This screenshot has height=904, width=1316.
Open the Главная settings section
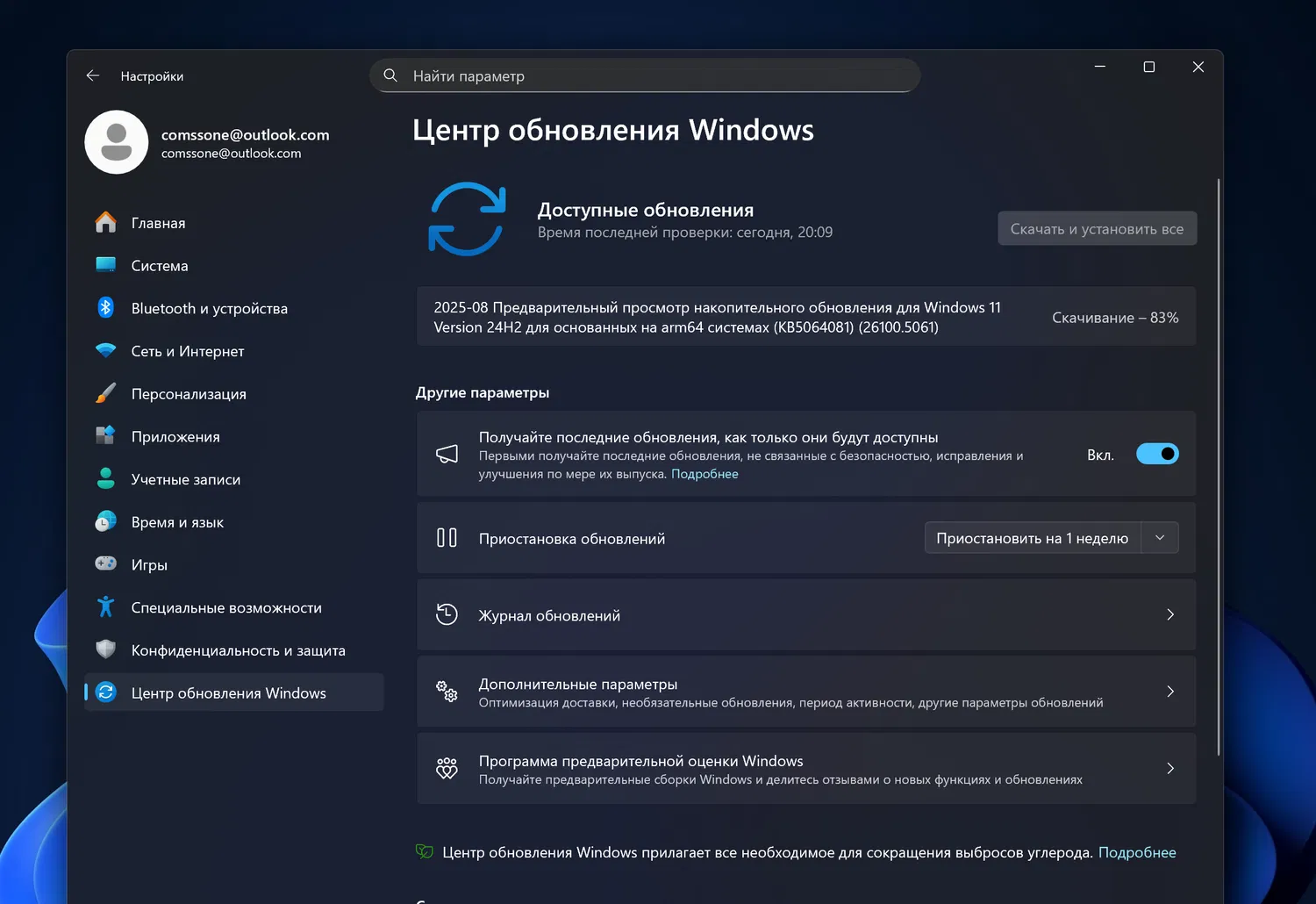(234, 223)
